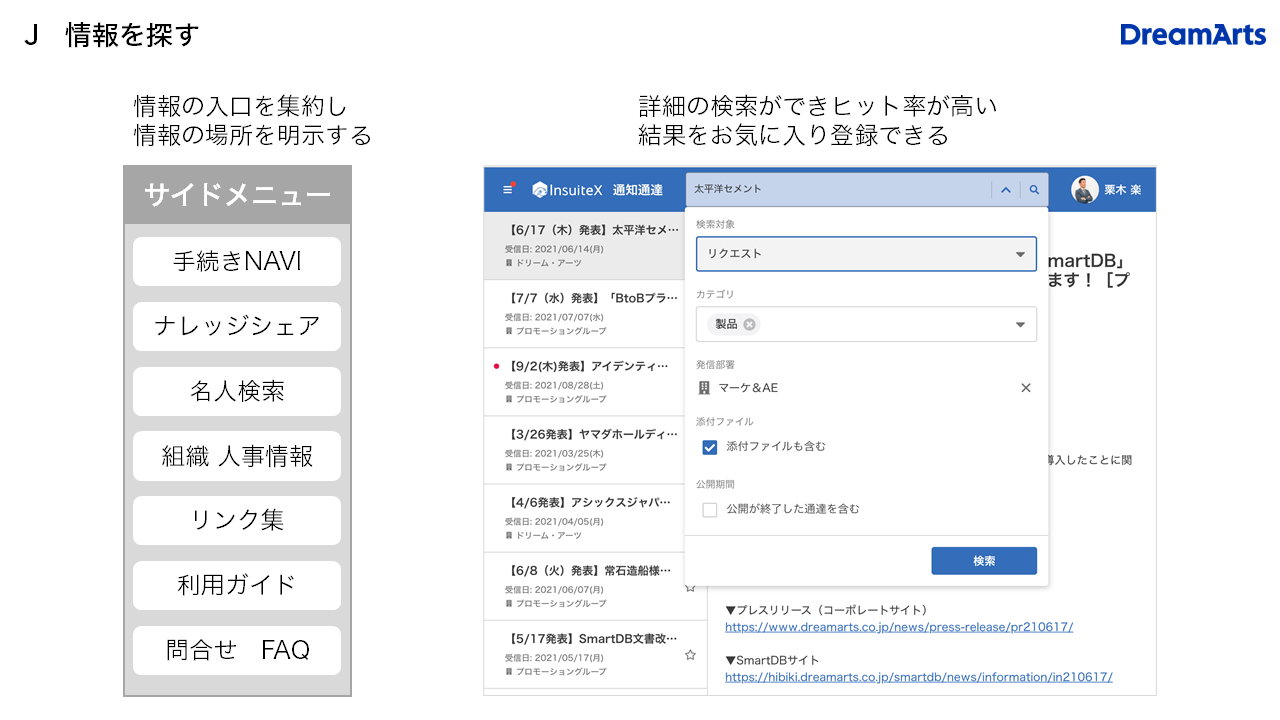Open 利用ガイド menu item
This screenshot has height=720, width=1280.
click(x=237, y=585)
